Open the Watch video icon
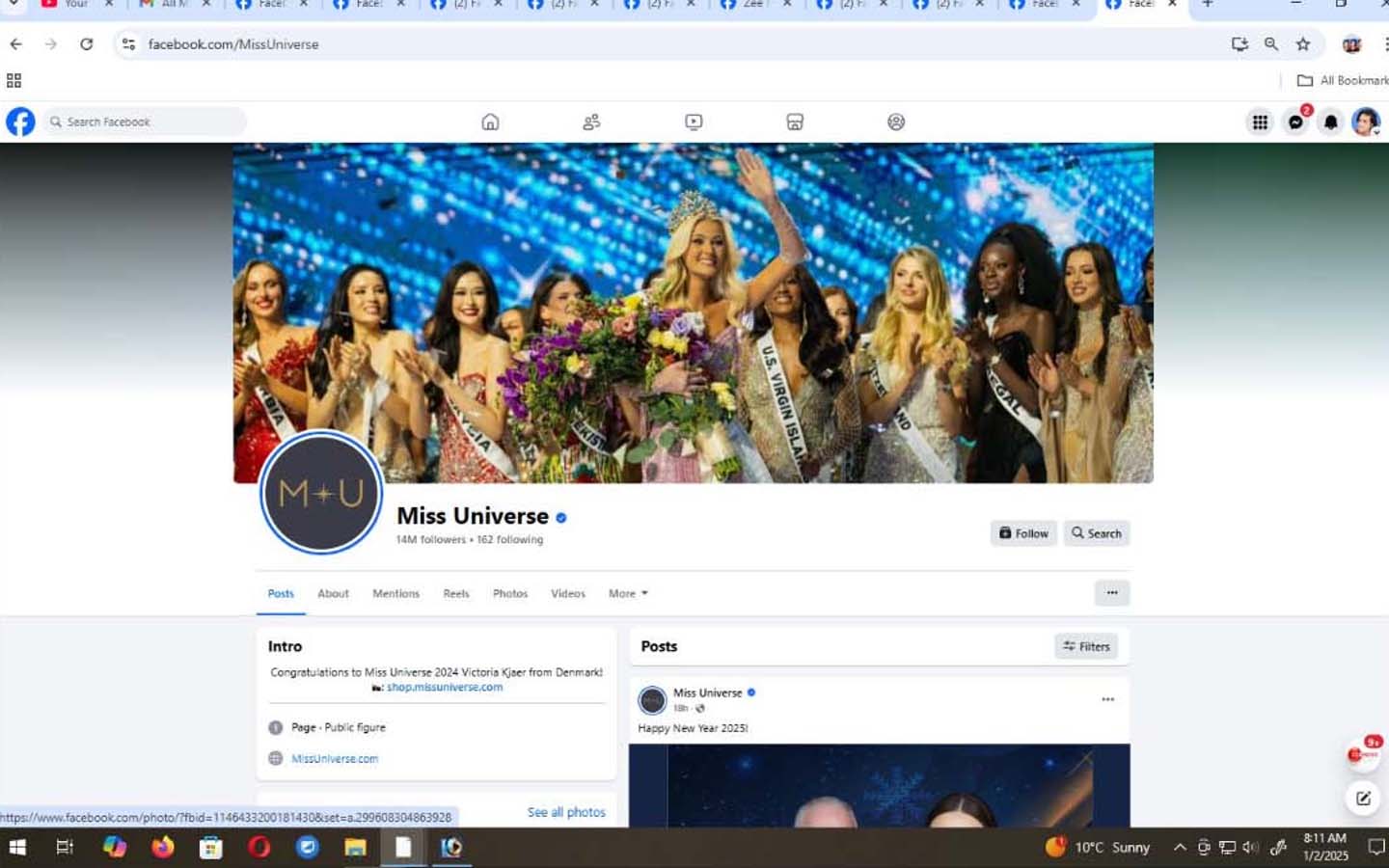 pos(694,122)
